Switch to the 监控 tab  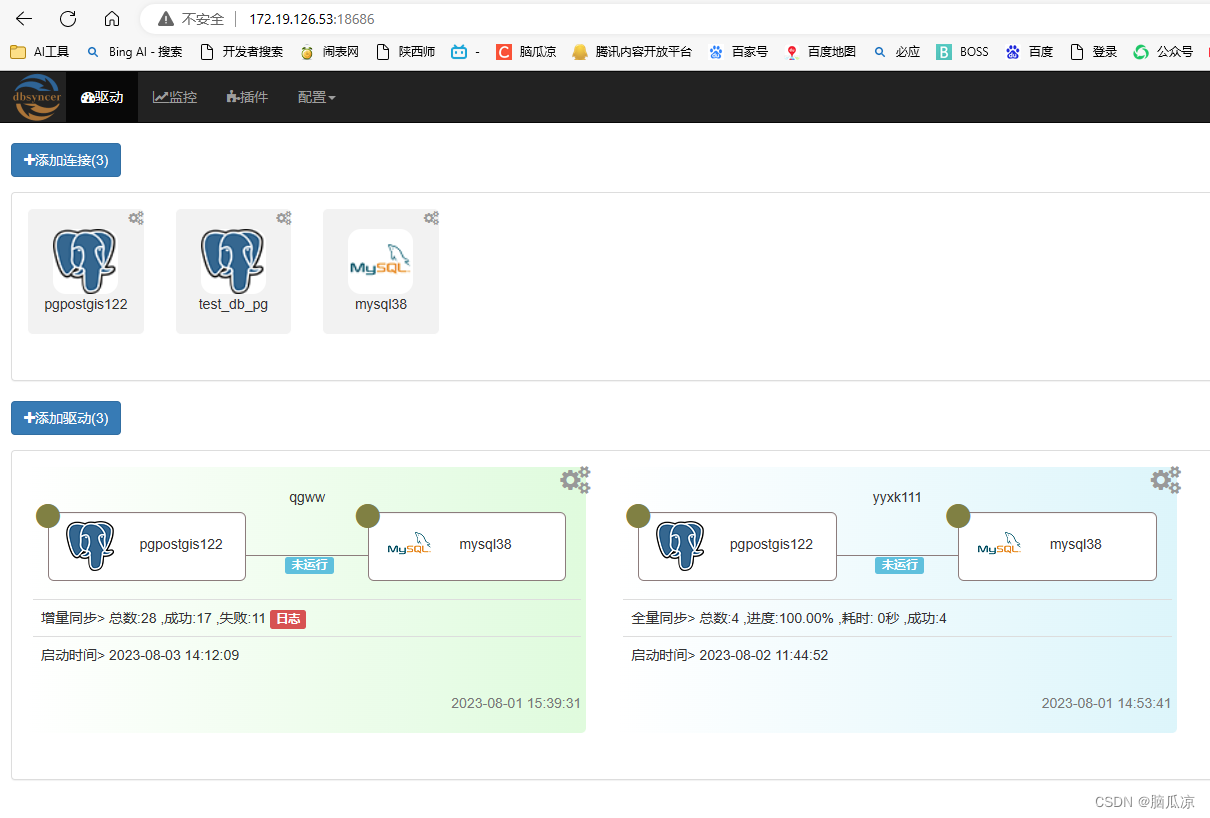(174, 97)
